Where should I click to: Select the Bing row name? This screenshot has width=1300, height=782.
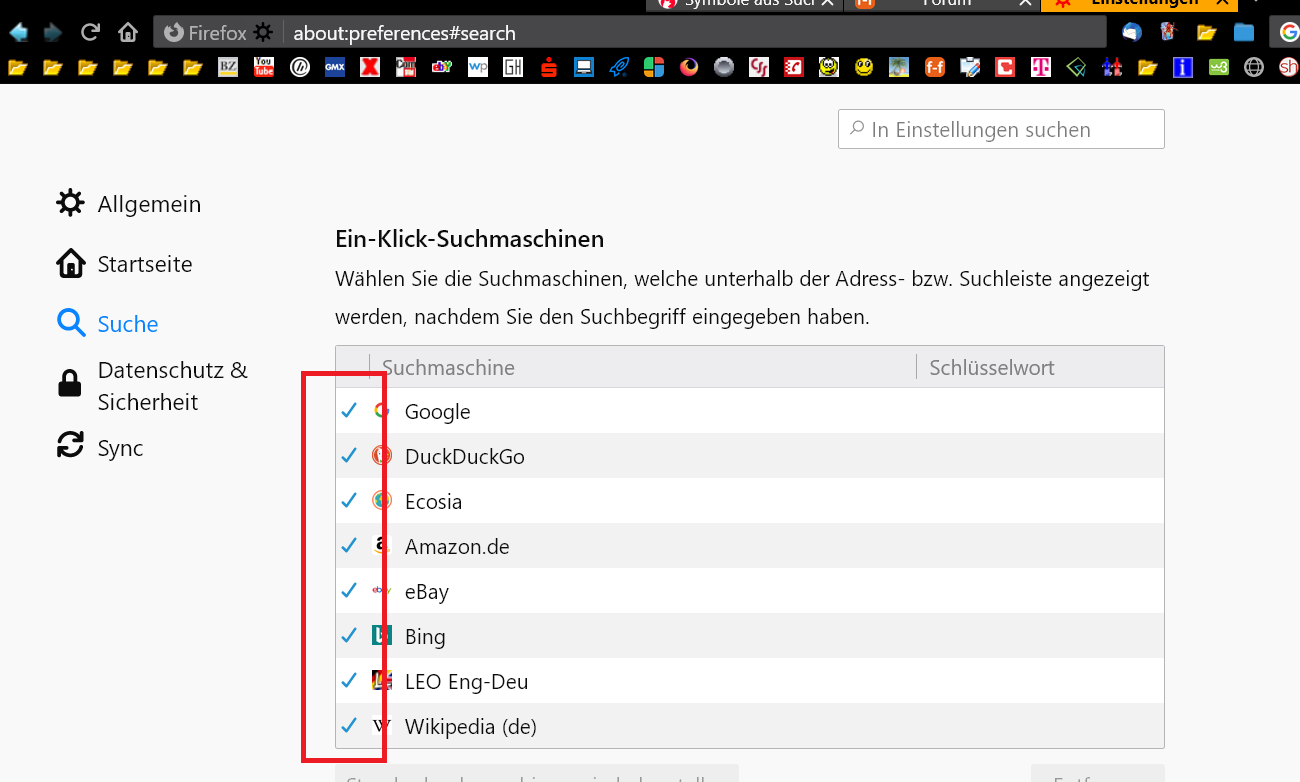pyautogui.click(x=425, y=636)
